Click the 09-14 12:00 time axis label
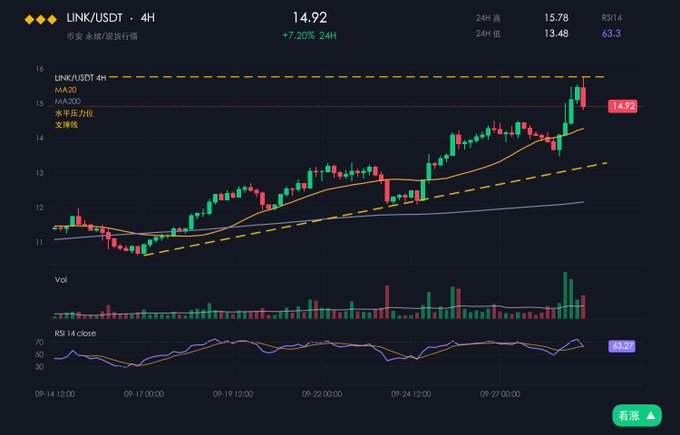The height and width of the screenshot is (435, 680). (55, 394)
